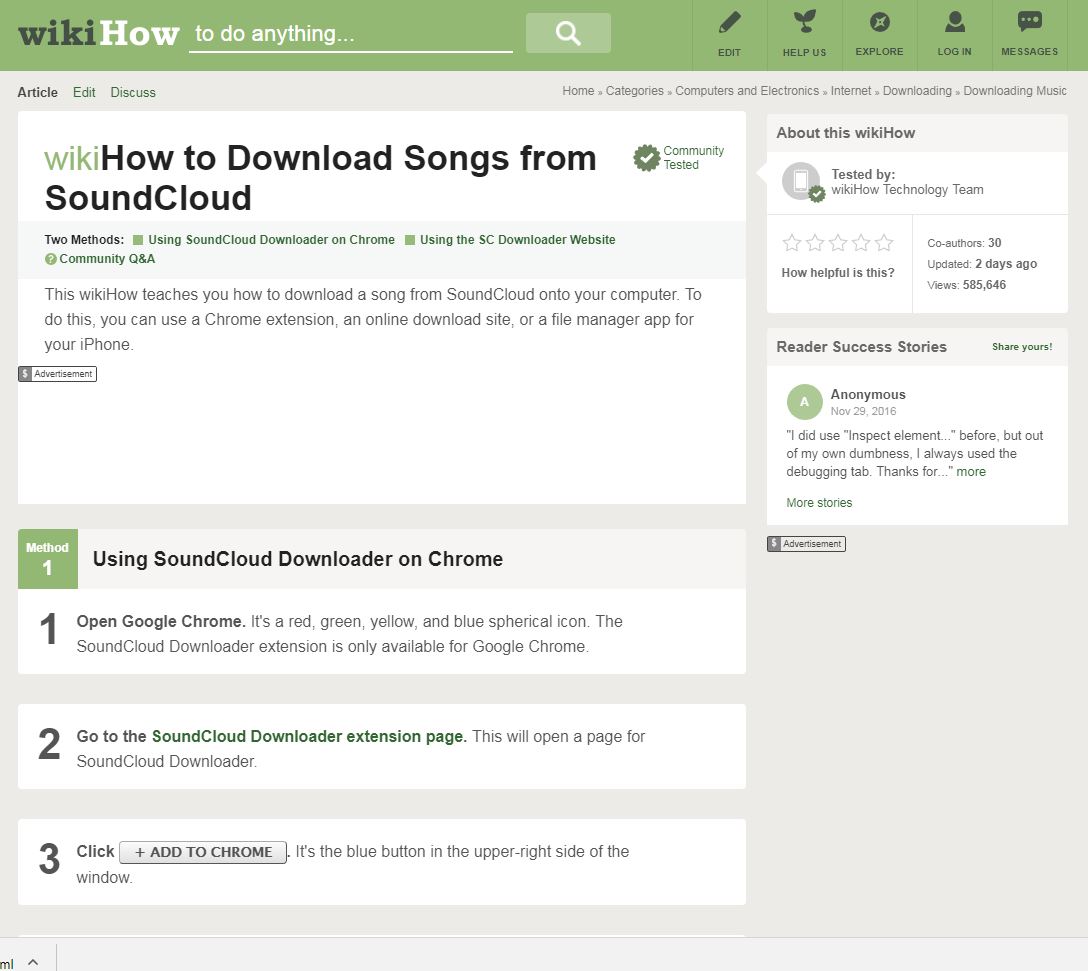The width and height of the screenshot is (1088, 971).
Task: Jump to Using the SC Downloader Website
Action: [518, 239]
